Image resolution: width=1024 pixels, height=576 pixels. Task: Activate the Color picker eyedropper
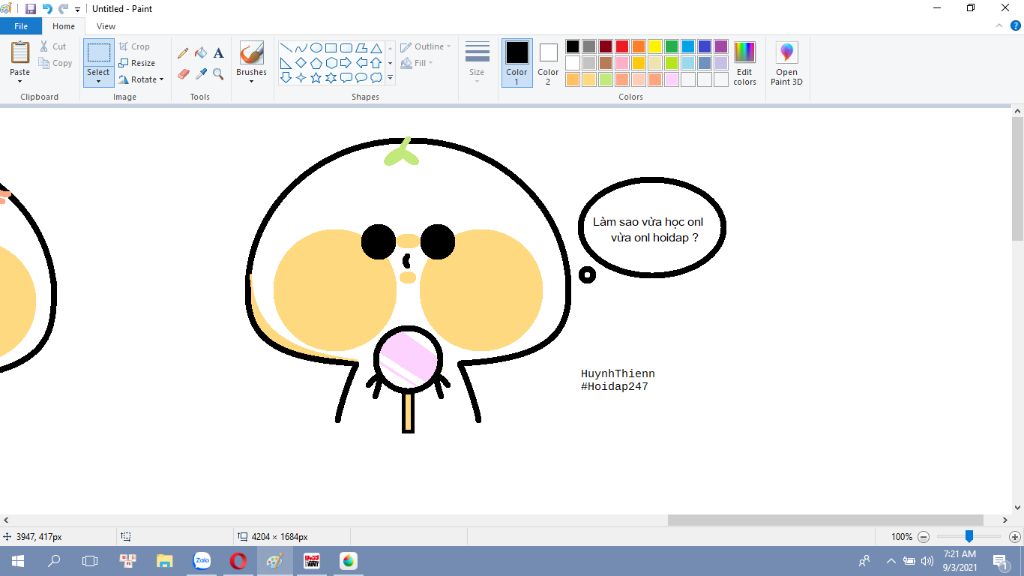pyautogui.click(x=200, y=74)
